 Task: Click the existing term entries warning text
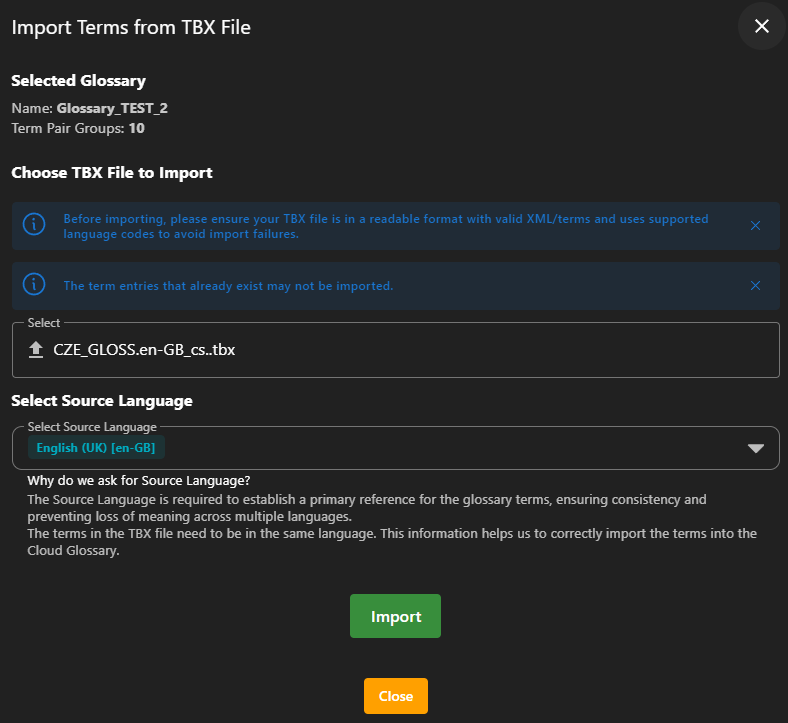pos(228,286)
